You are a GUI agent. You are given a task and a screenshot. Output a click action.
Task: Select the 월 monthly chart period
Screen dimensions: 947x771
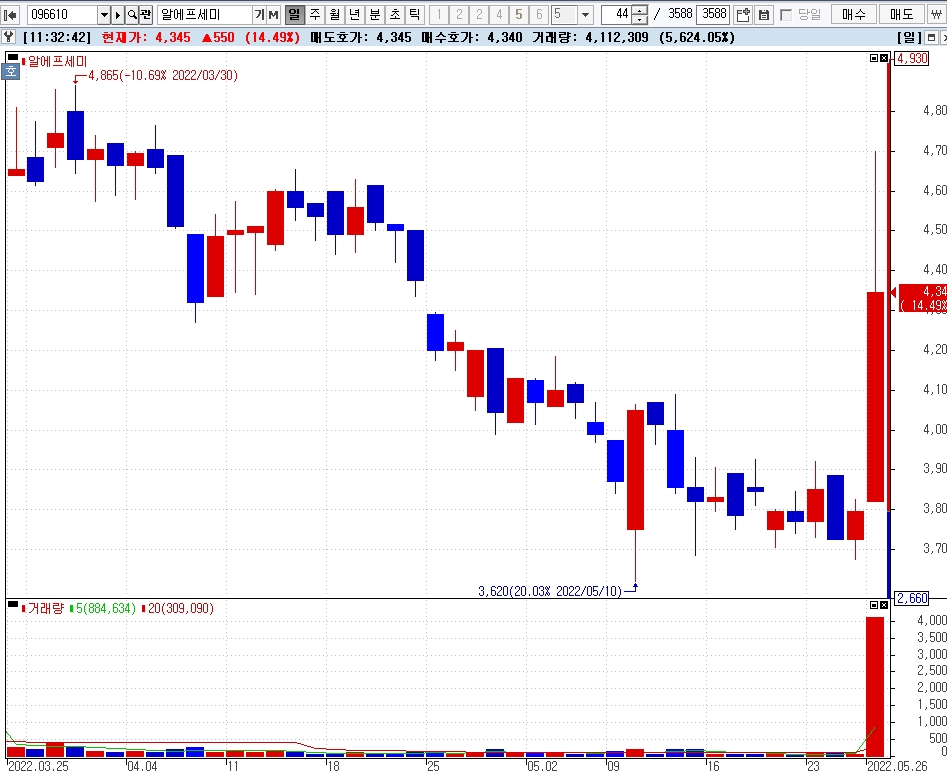click(335, 14)
